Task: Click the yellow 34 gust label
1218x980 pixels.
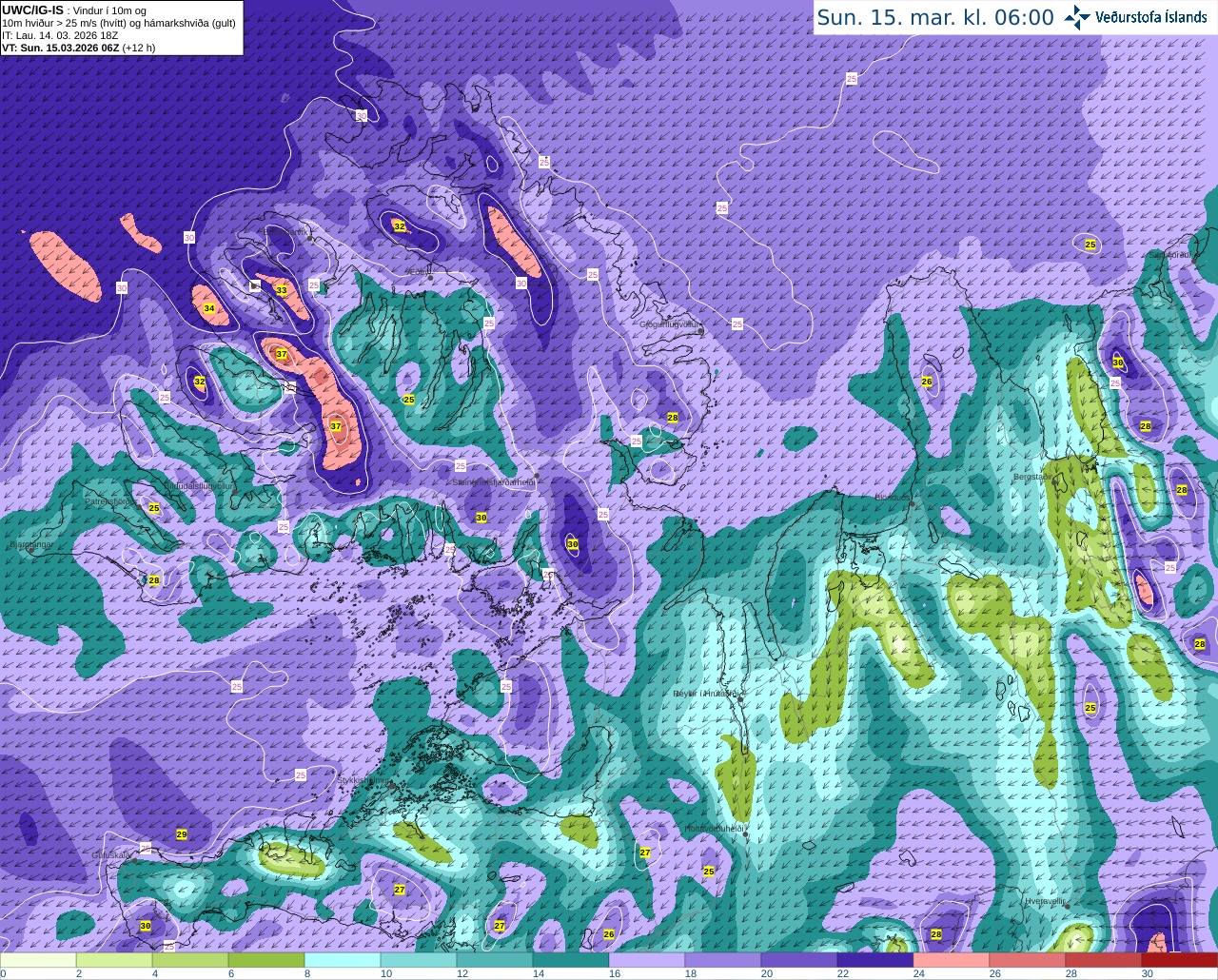Action: [x=209, y=308]
